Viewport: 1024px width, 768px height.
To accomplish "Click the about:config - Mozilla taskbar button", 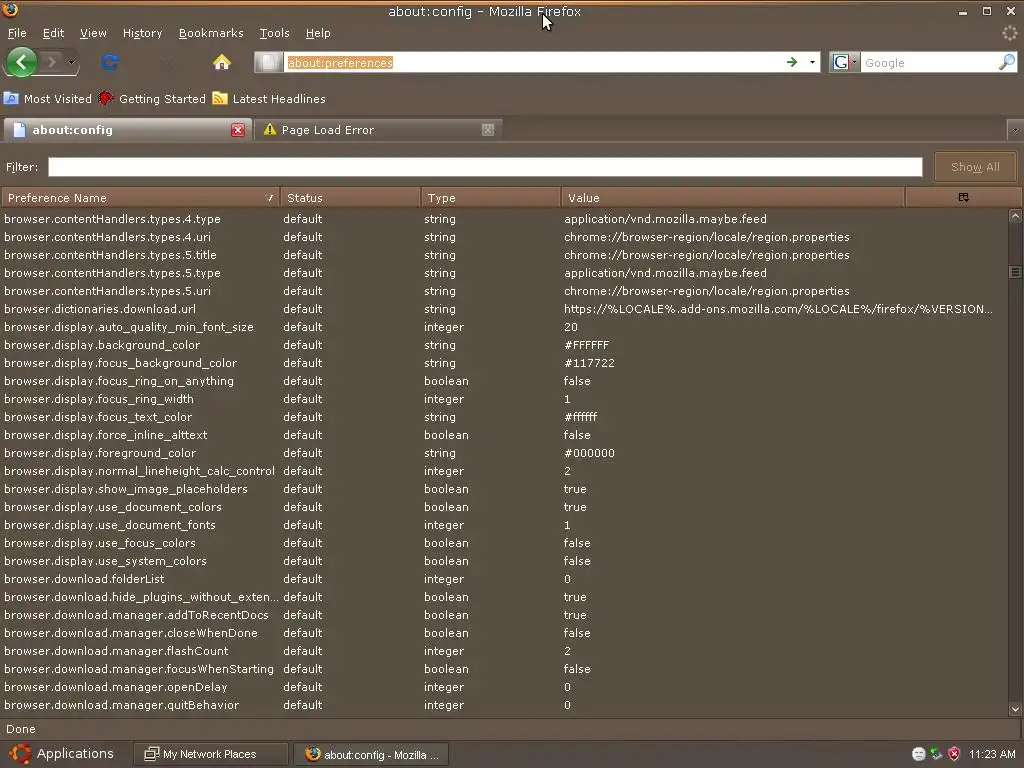I will pyautogui.click(x=372, y=754).
